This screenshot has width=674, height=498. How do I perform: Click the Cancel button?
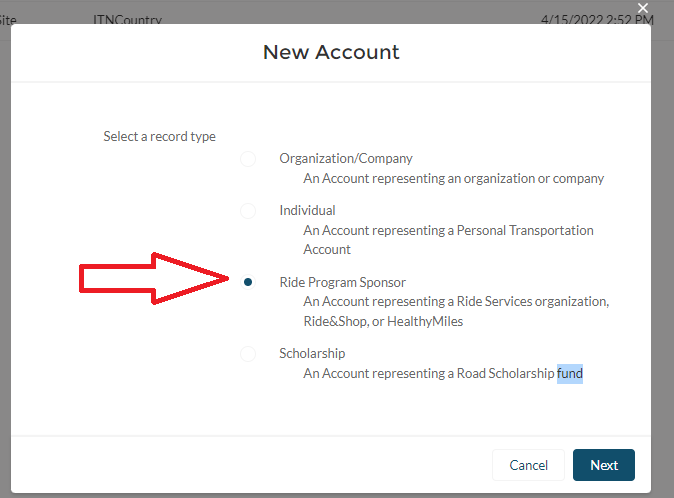click(x=528, y=465)
